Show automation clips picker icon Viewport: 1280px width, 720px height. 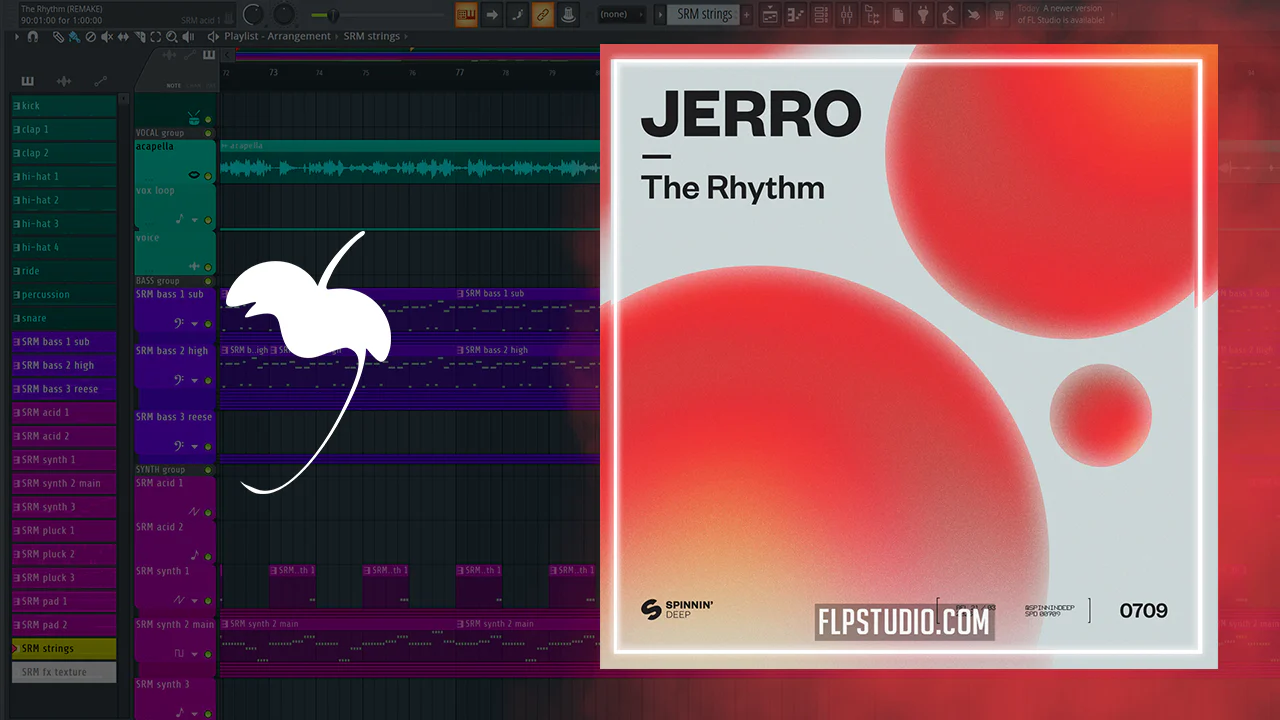tap(100, 81)
